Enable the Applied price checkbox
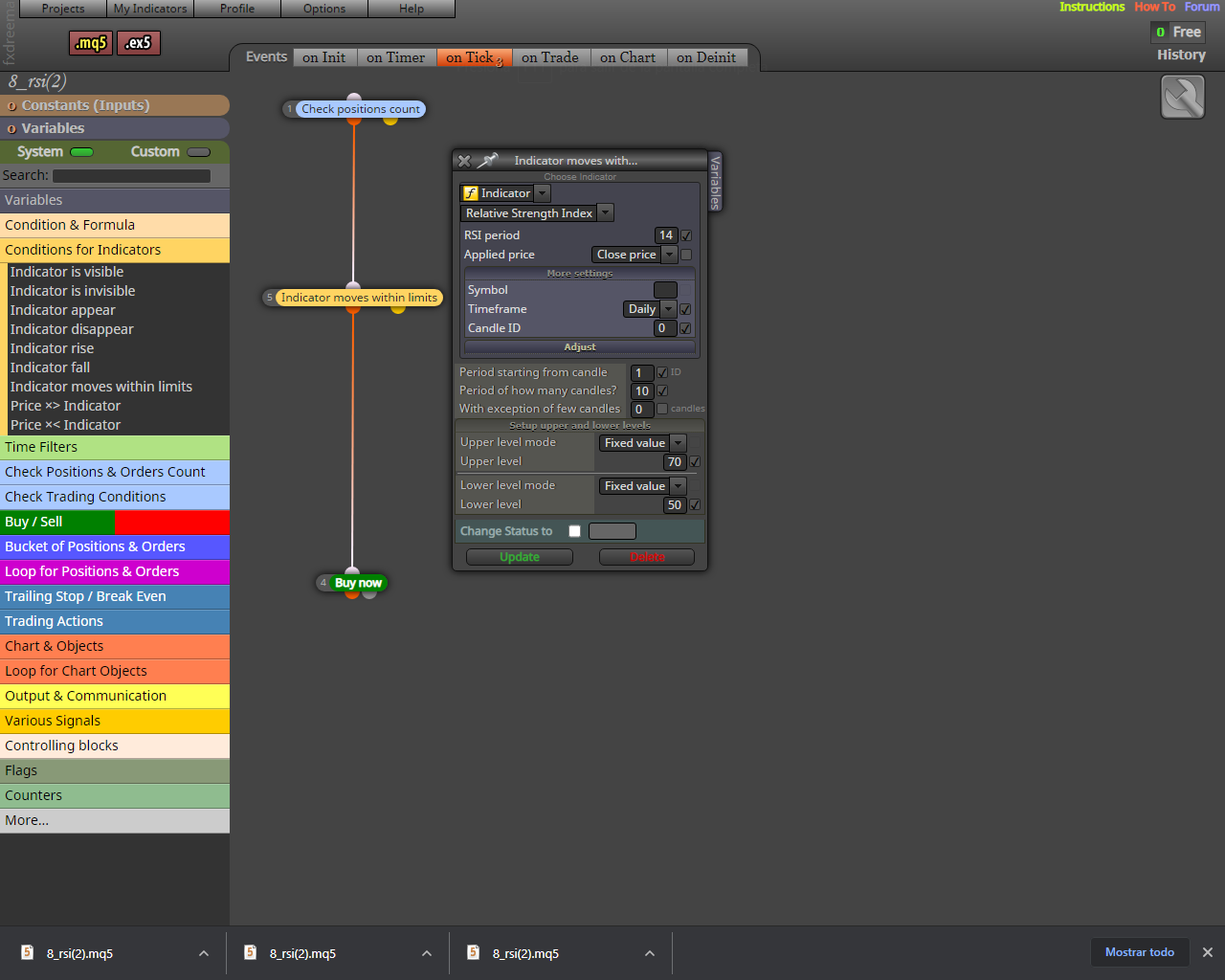 [x=686, y=255]
